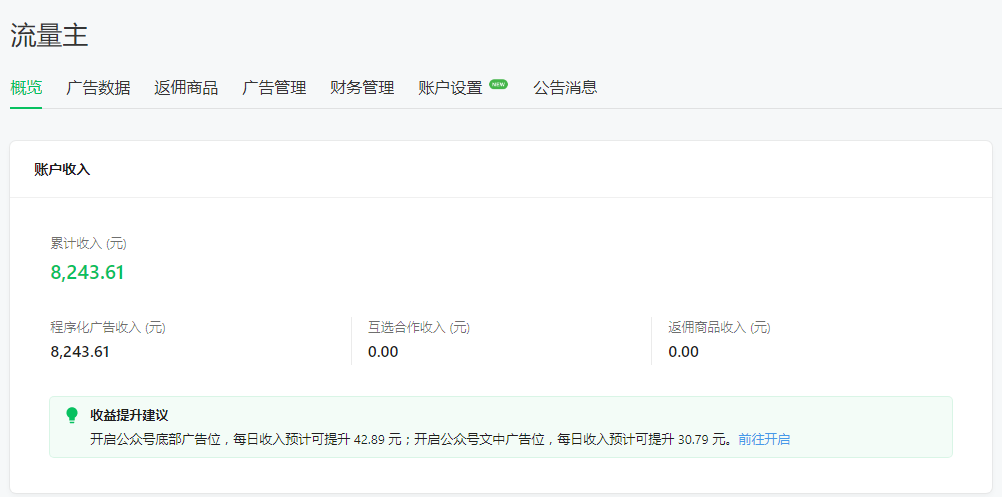Click the NEW badge beside 账户设置

(x=498, y=84)
